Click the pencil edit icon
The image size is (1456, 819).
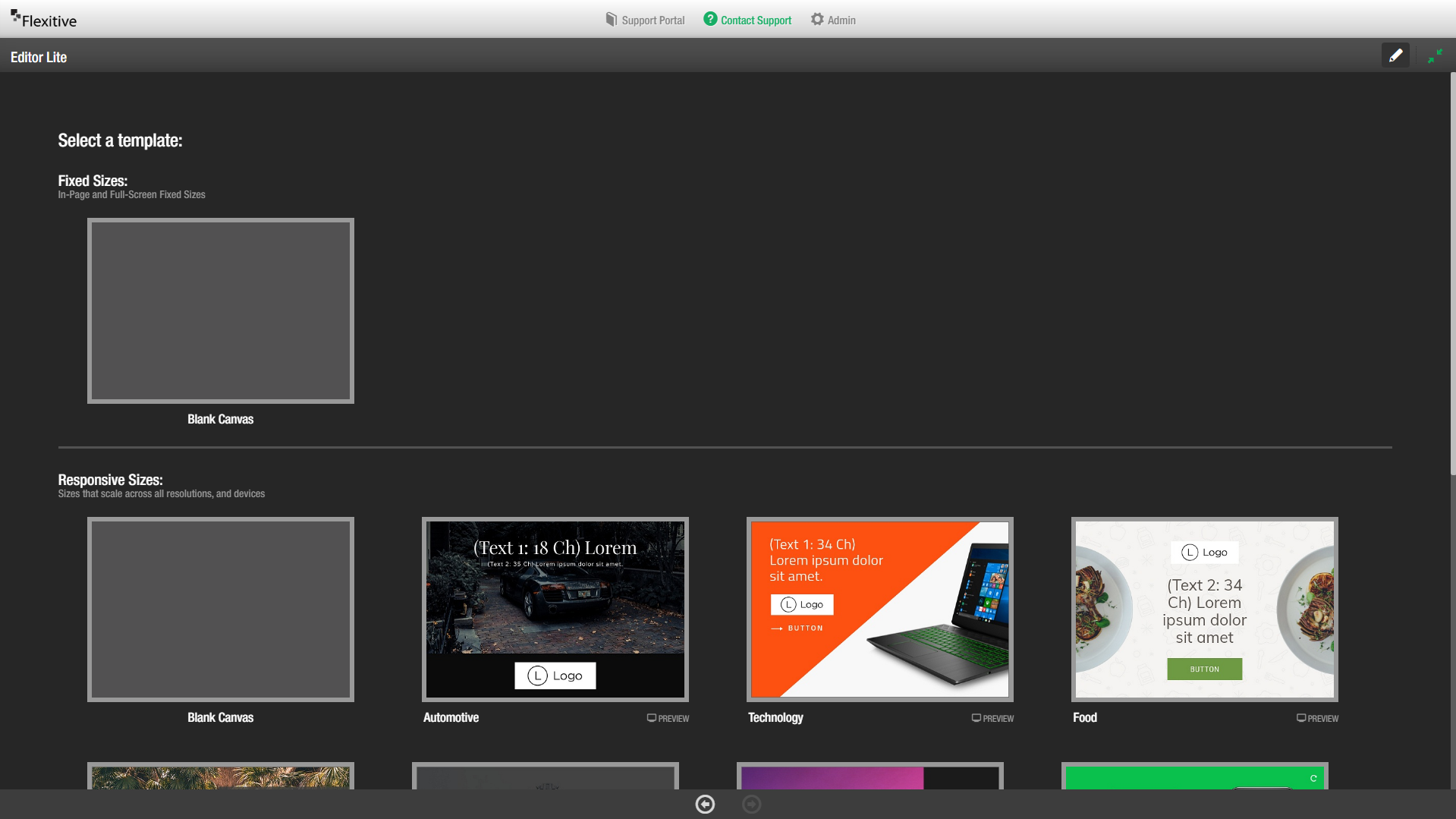pos(1395,55)
